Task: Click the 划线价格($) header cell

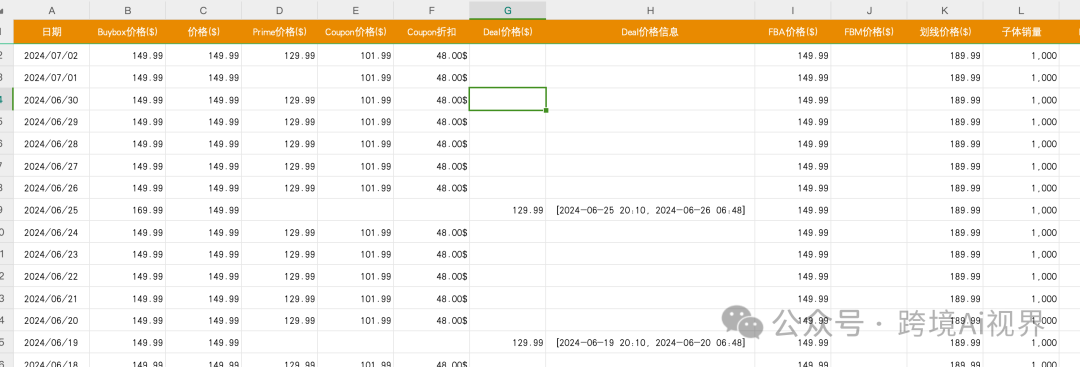Action: click(945, 32)
